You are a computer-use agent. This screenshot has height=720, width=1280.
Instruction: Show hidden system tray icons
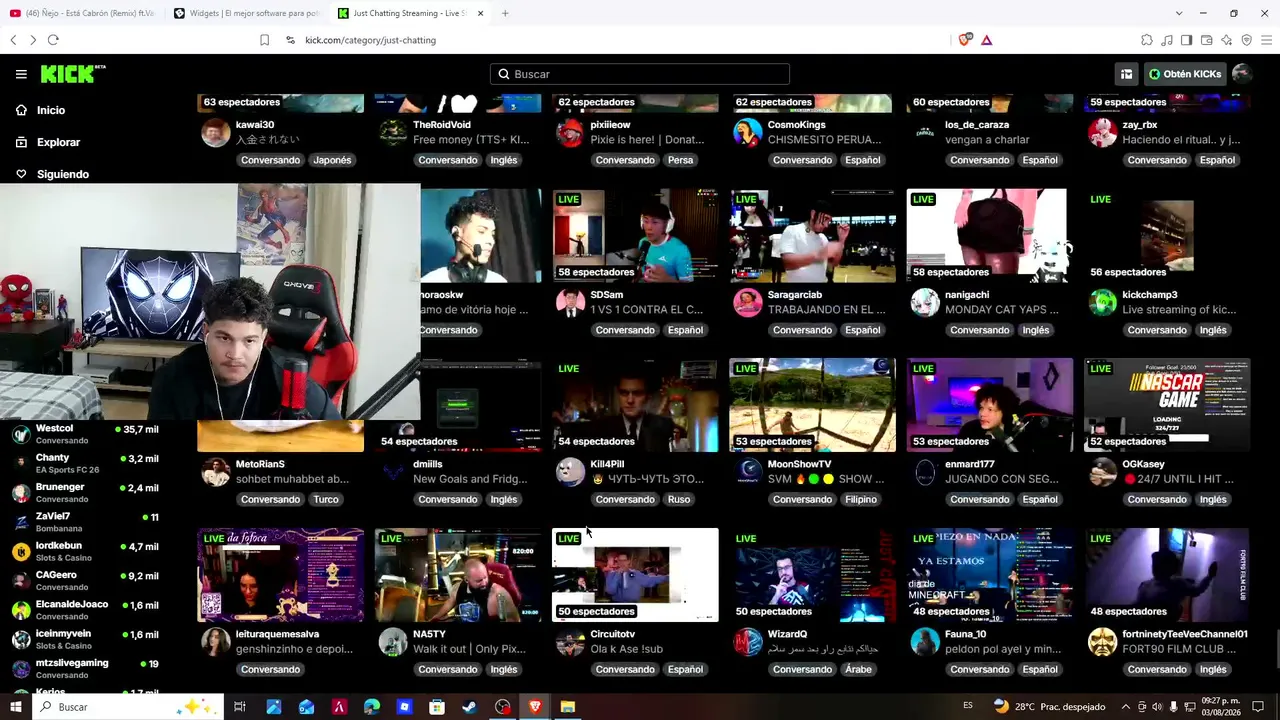pyautogui.click(x=1125, y=707)
